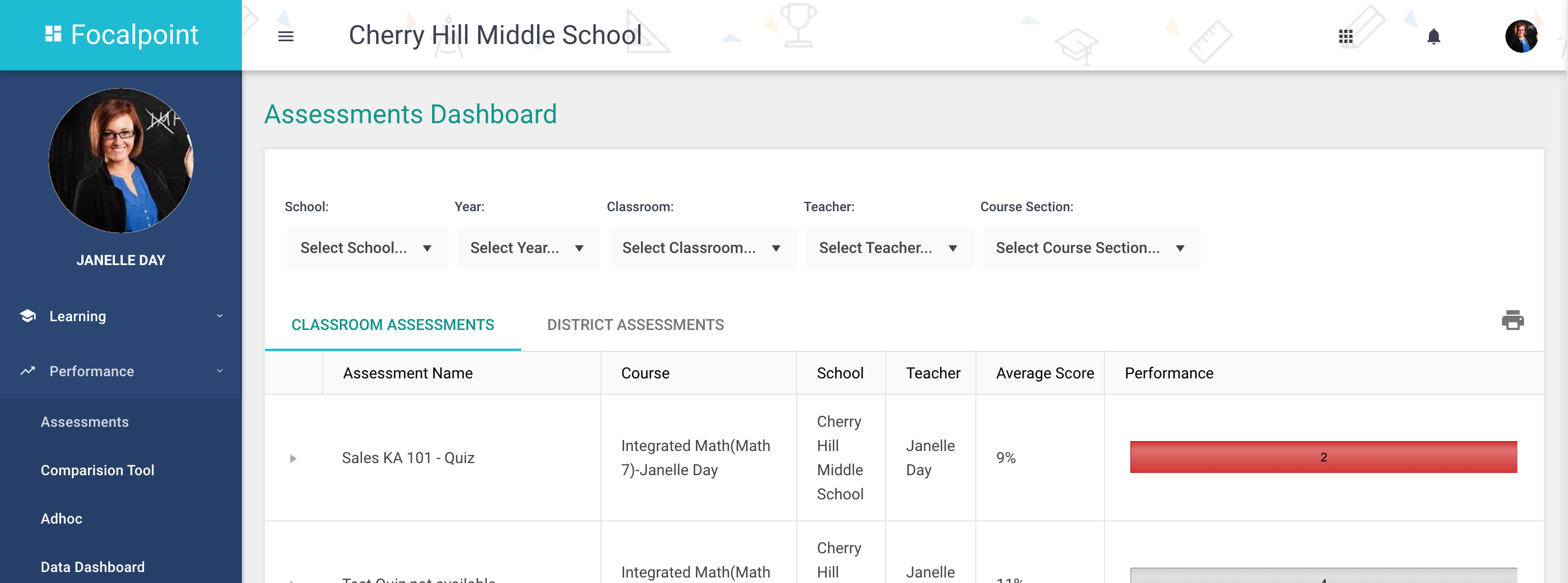Select the Classroom Assessments tab
Viewport: 1568px width, 583px height.
[393, 324]
